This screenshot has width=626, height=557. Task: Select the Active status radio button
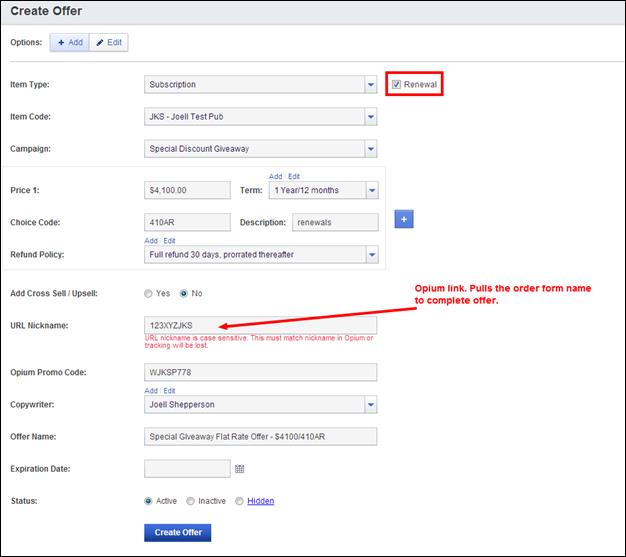tap(148, 501)
